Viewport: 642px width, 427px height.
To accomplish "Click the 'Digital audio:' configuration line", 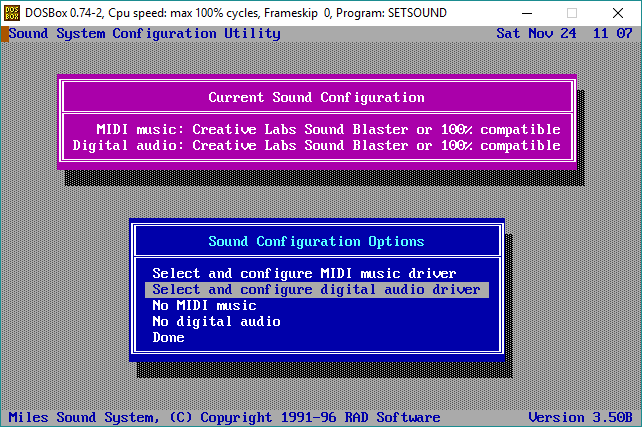I will tap(316, 146).
